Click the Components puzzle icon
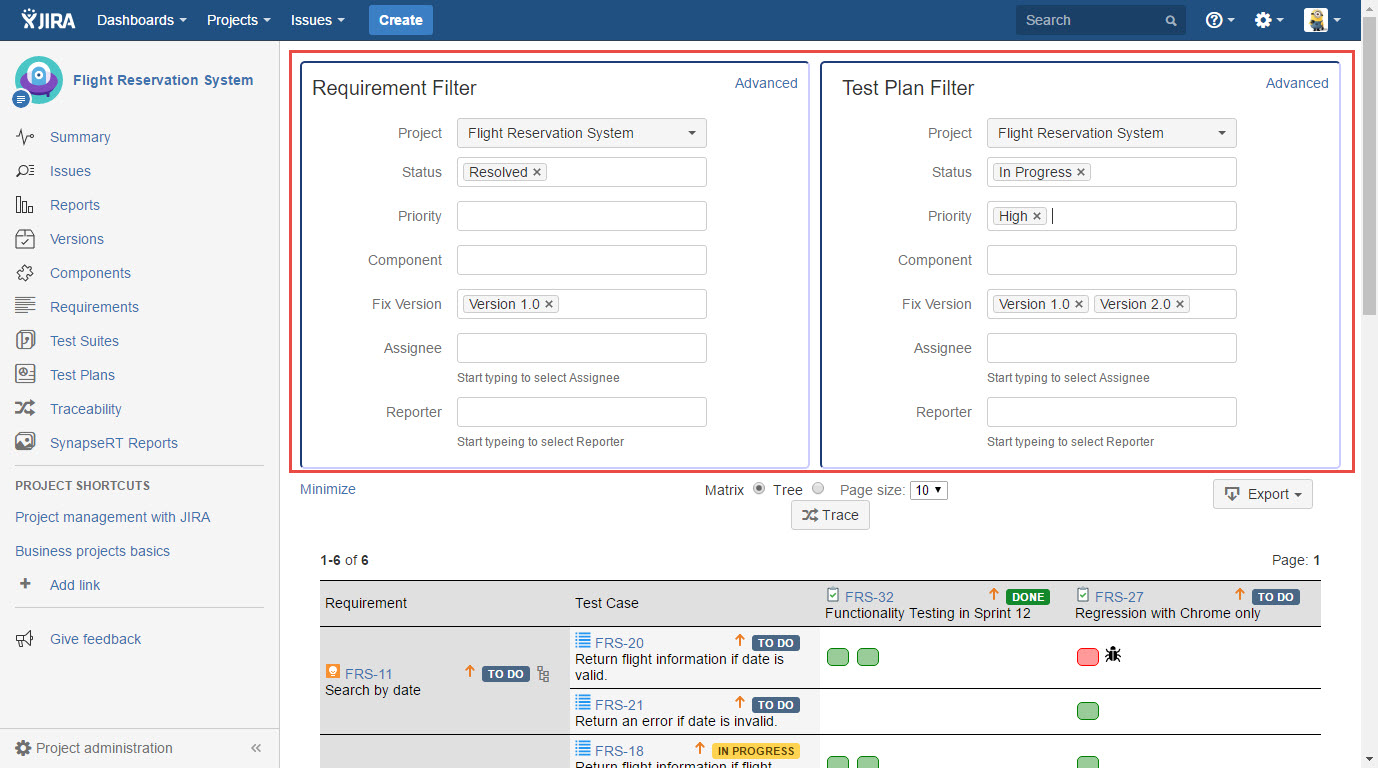 coord(25,273)
